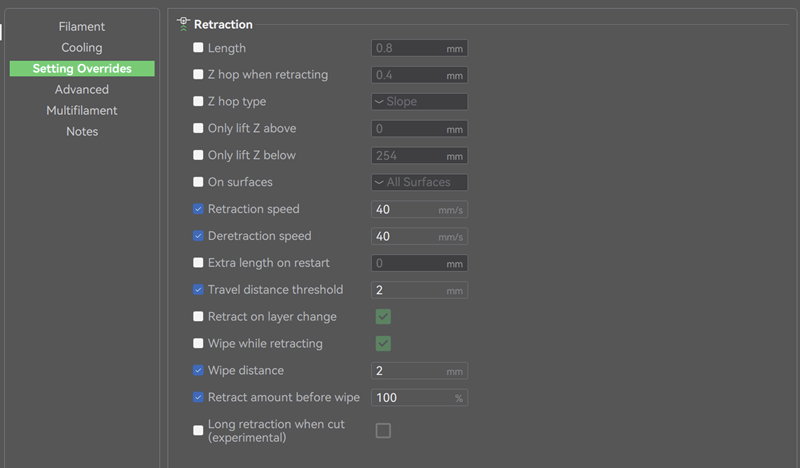The height and width of the screenshot is (468, 800).
Task: Open the Cooling tab
Action: (82, 48)
